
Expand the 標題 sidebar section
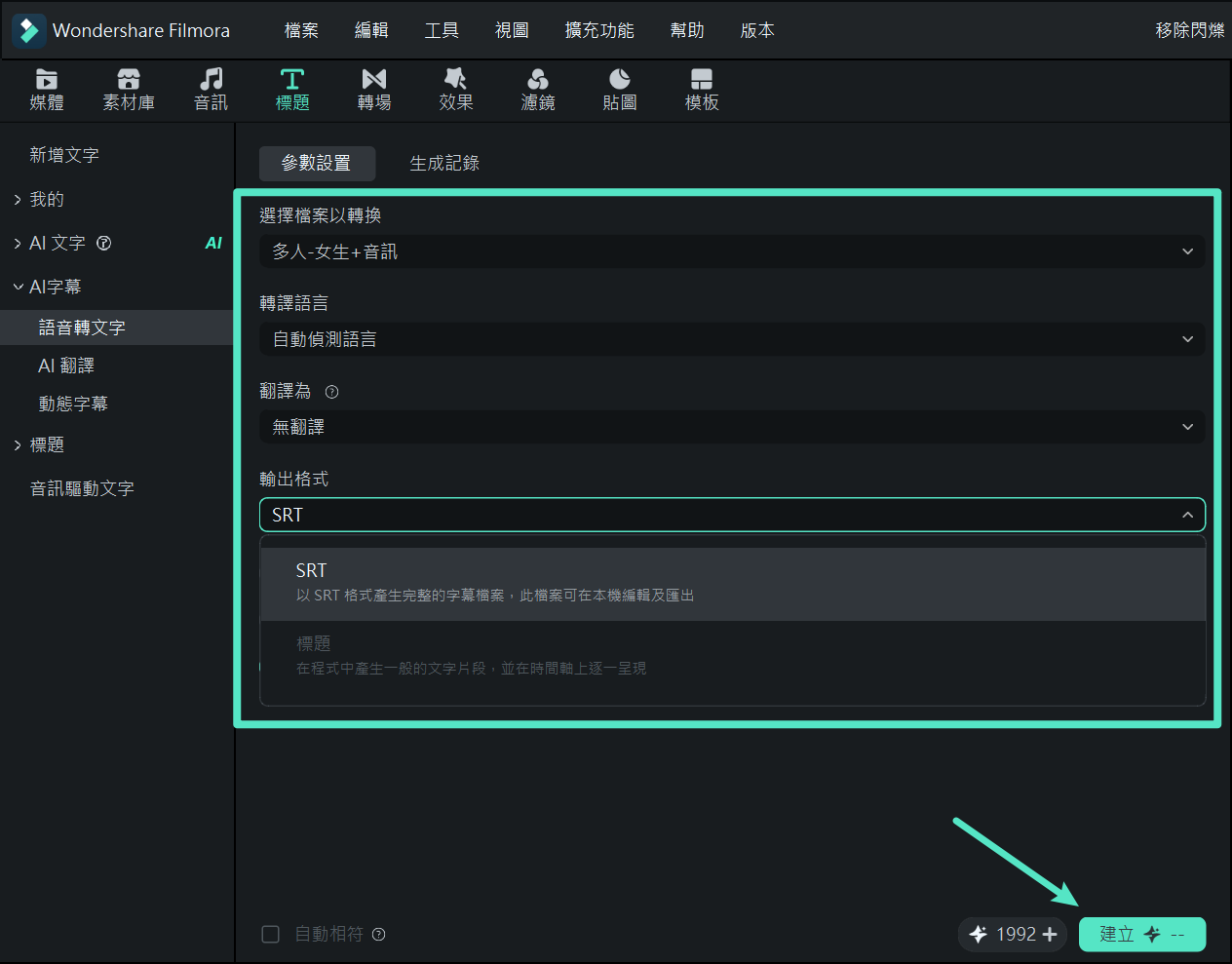(18, 444)
